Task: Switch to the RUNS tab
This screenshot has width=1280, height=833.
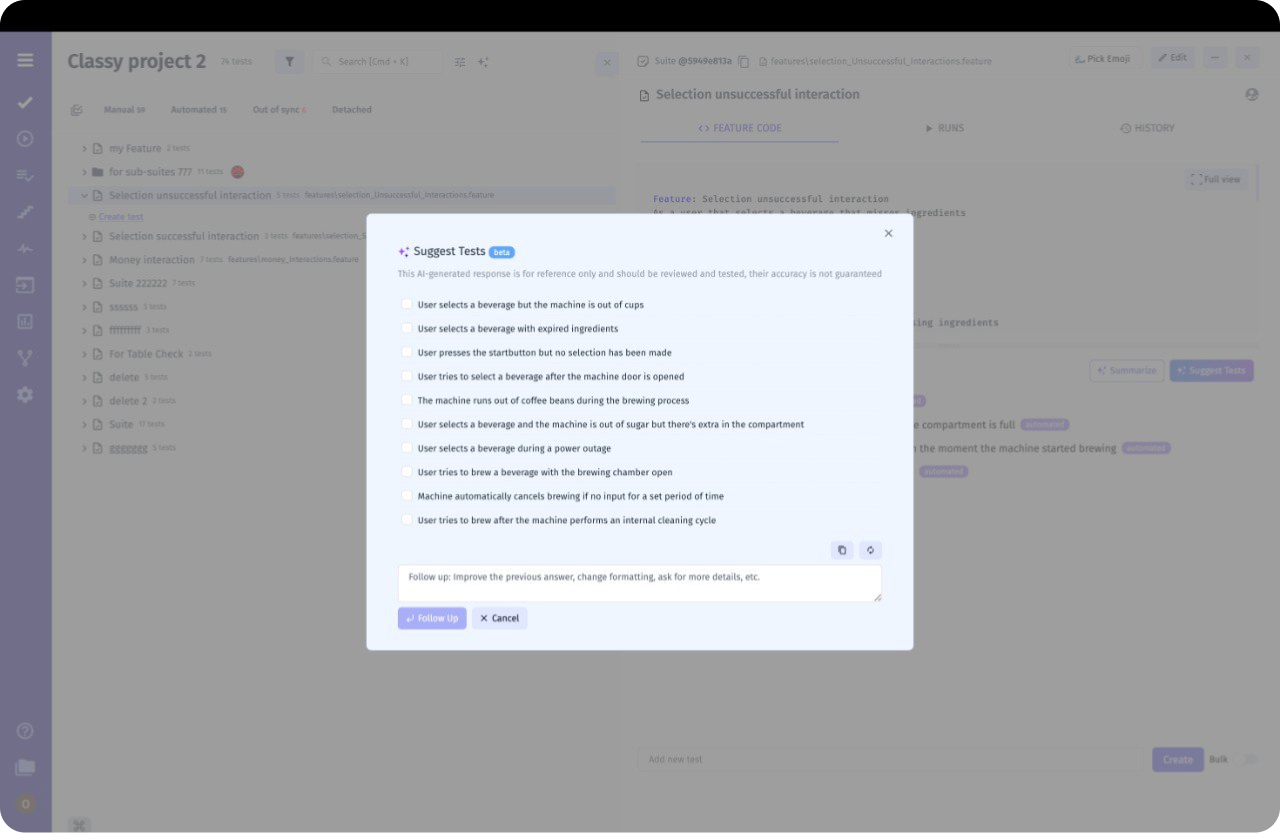Action: click(944, 128)
